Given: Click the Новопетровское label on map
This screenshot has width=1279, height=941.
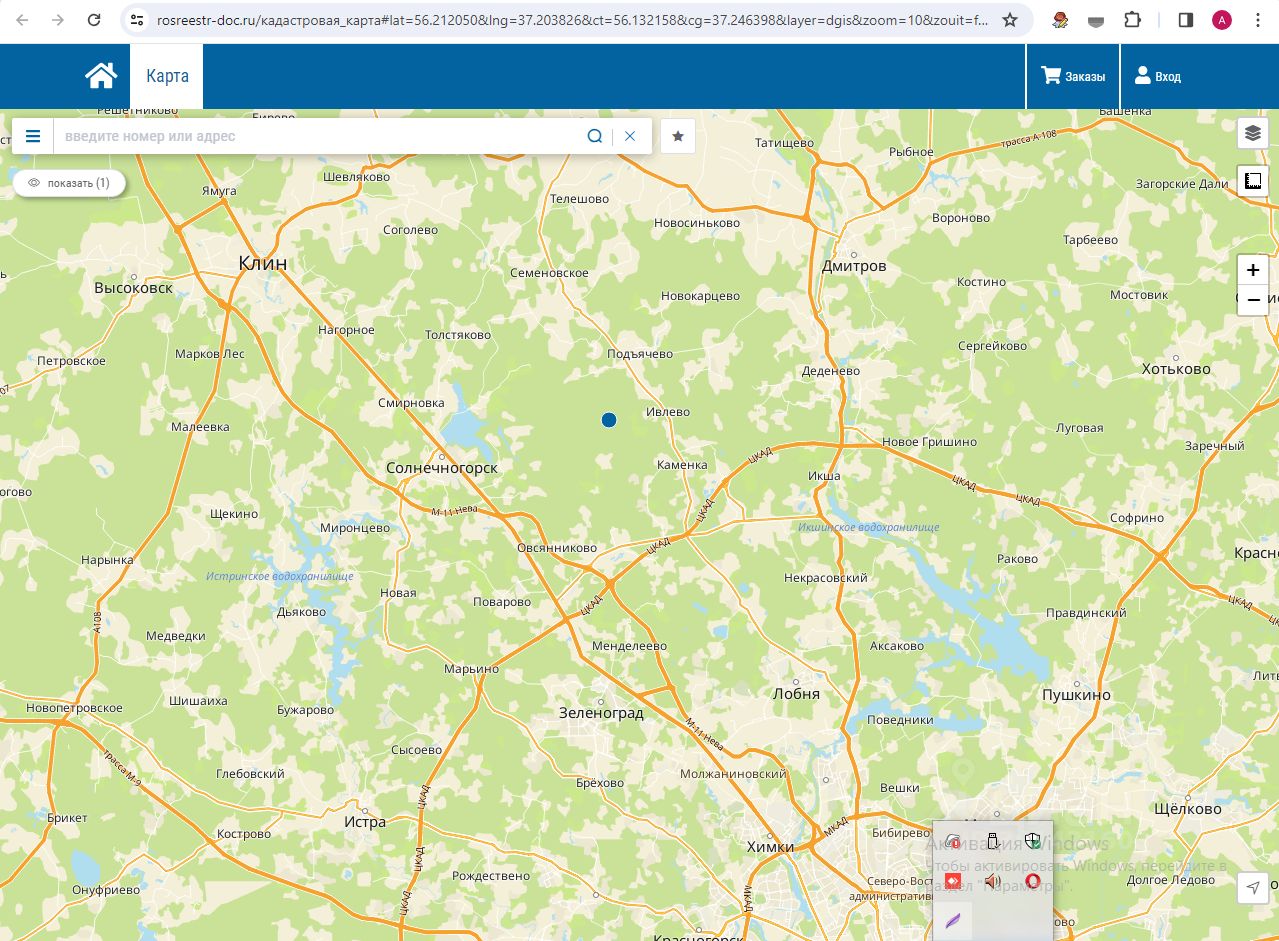Looking at the screenshot, I should [74, 708].
